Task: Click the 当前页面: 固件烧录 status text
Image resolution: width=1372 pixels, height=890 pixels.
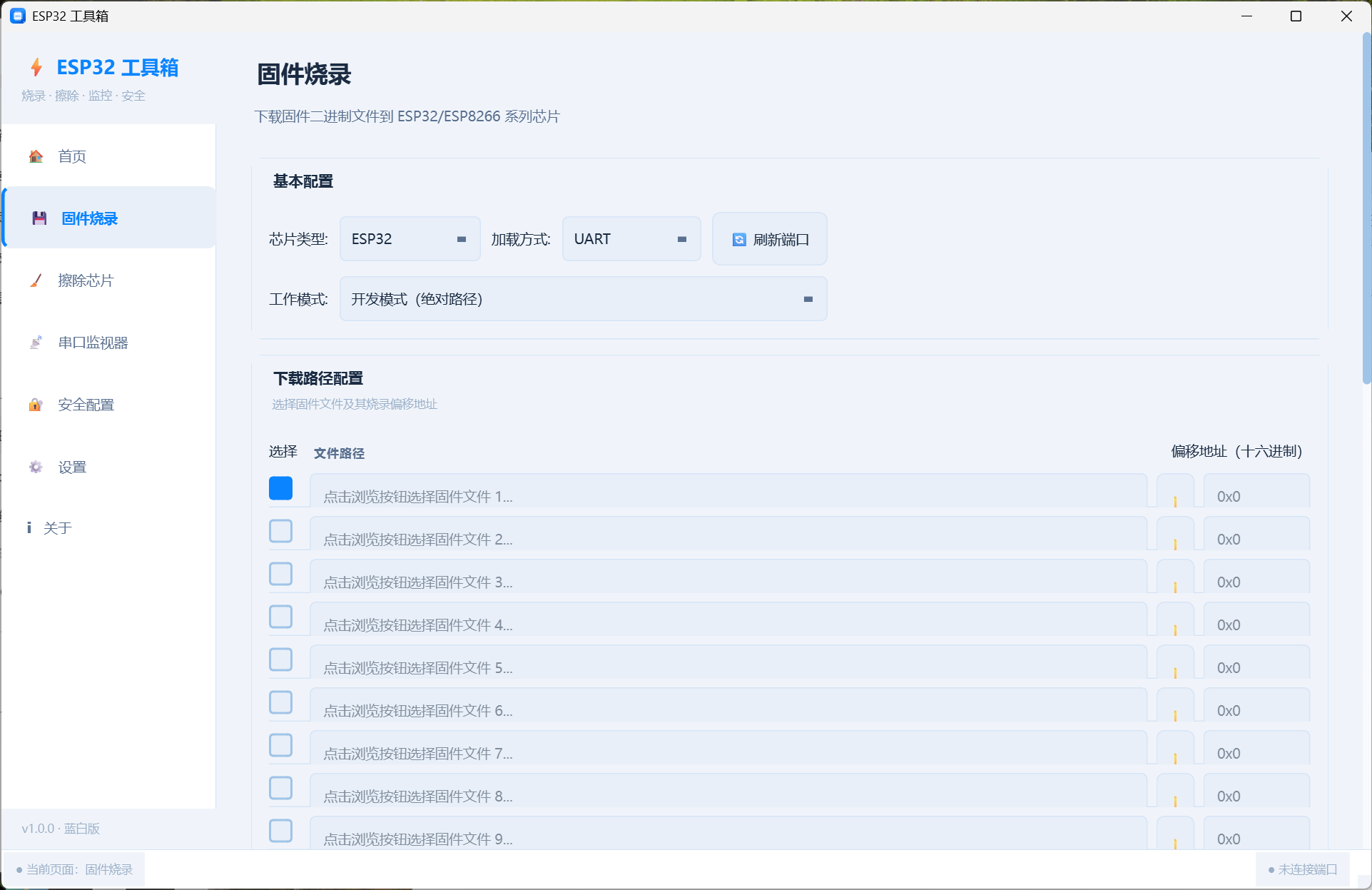Action: 74,869
